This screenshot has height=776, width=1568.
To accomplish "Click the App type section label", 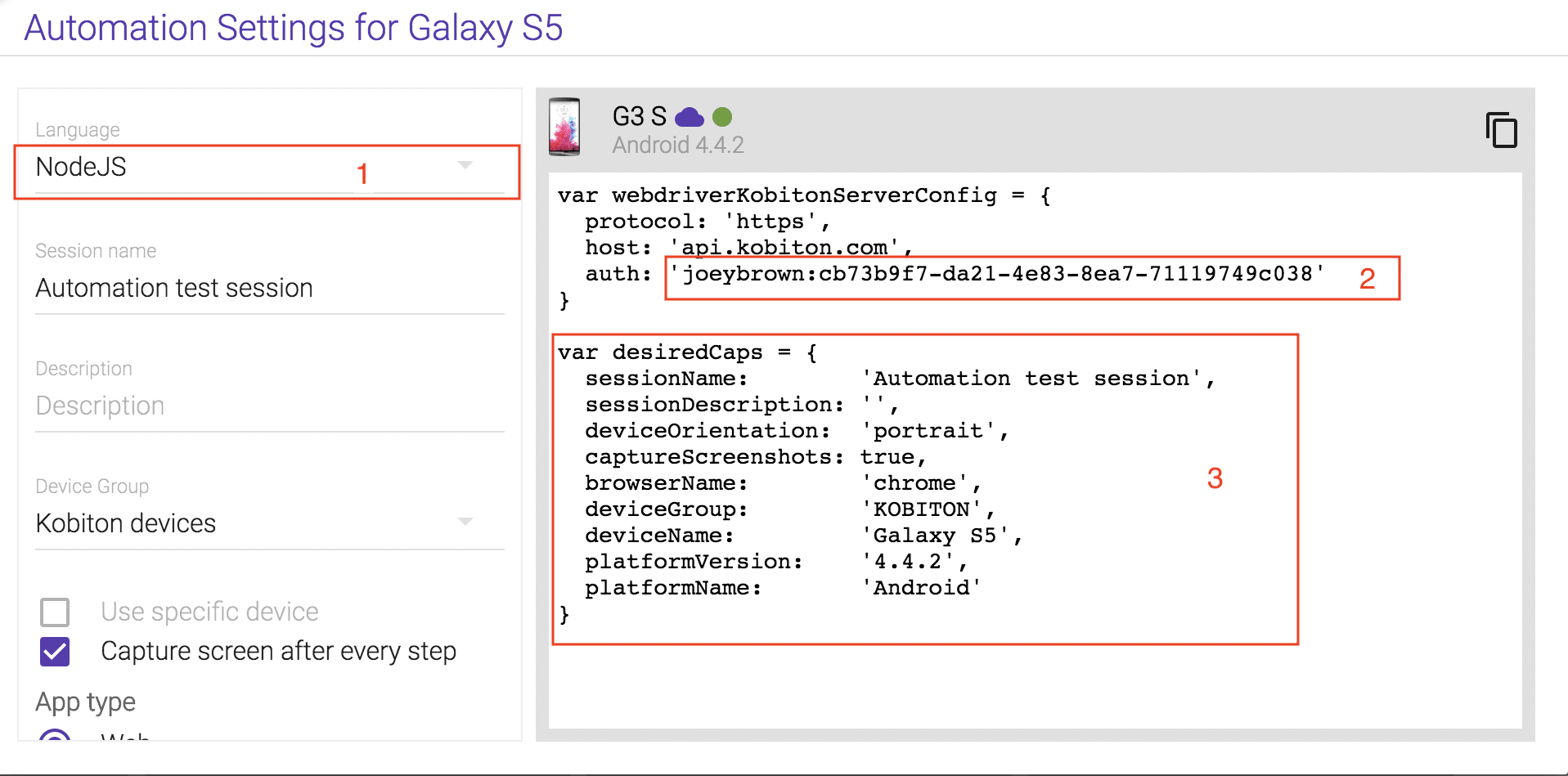I will pos(84,701).
